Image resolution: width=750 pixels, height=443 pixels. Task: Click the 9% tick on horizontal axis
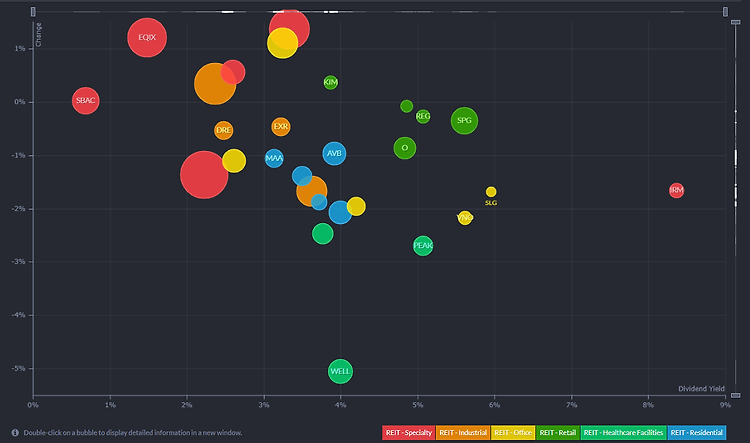tap(725, 405)
